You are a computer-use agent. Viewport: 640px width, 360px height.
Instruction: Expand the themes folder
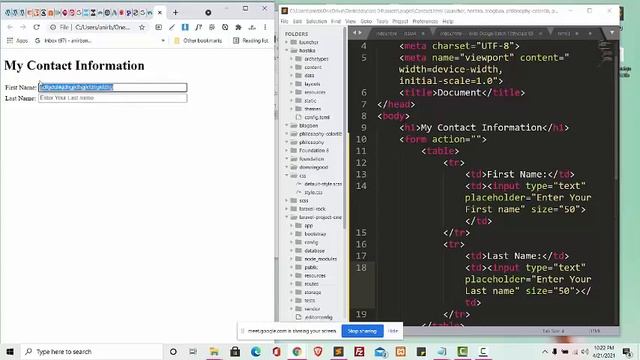click(x=291, y=109)
